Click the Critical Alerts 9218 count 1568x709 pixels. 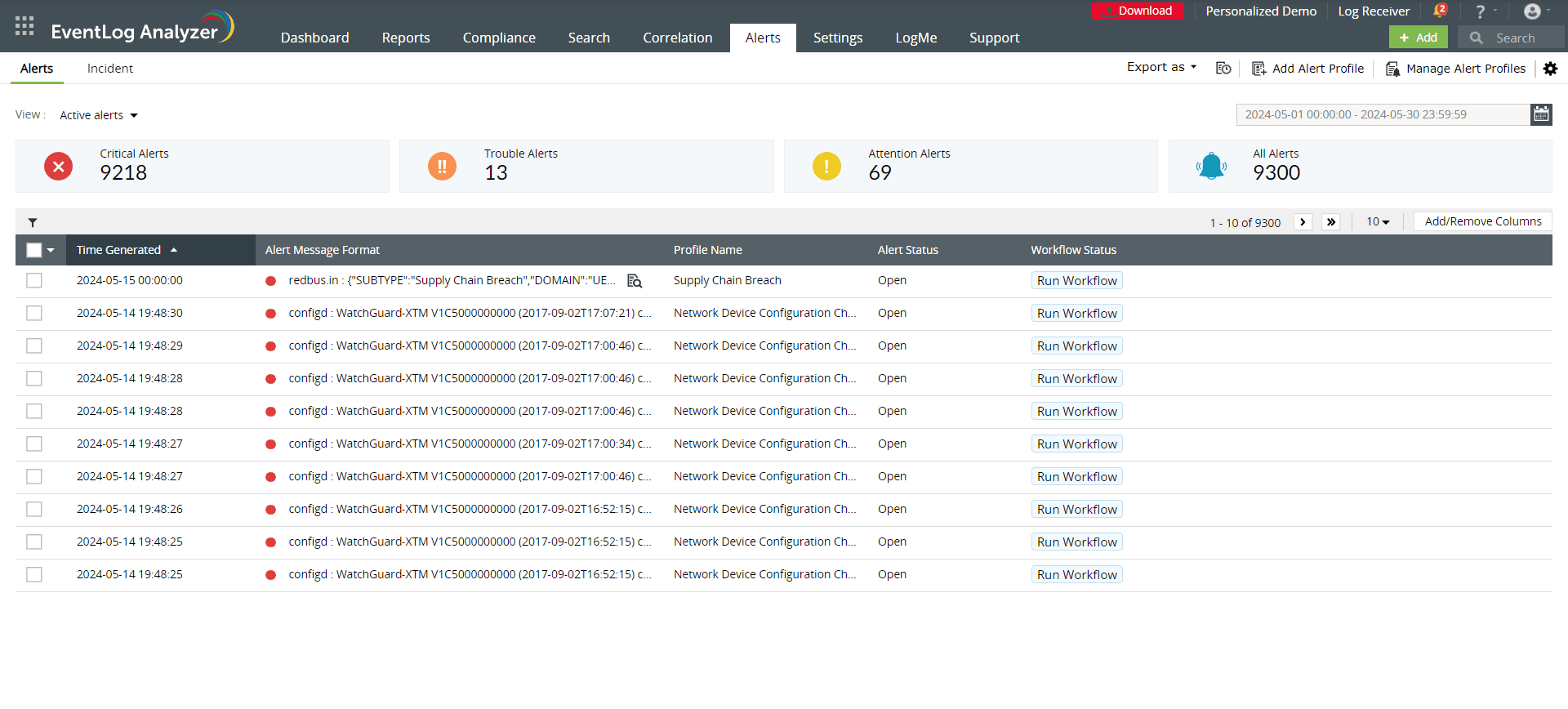[123, 173]
